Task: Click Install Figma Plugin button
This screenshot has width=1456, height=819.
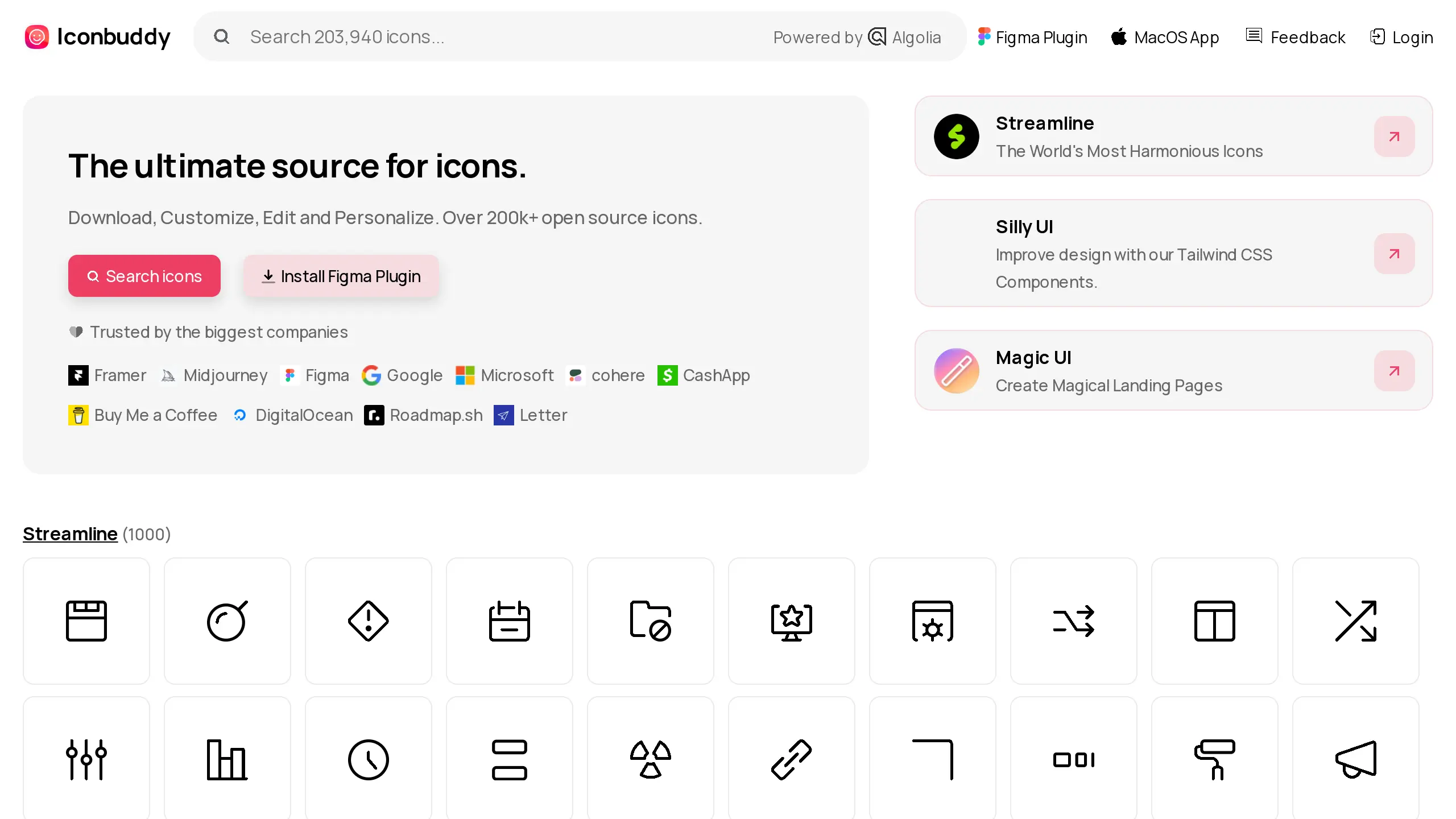Action: pyautogui.click(x=341, y=275)
